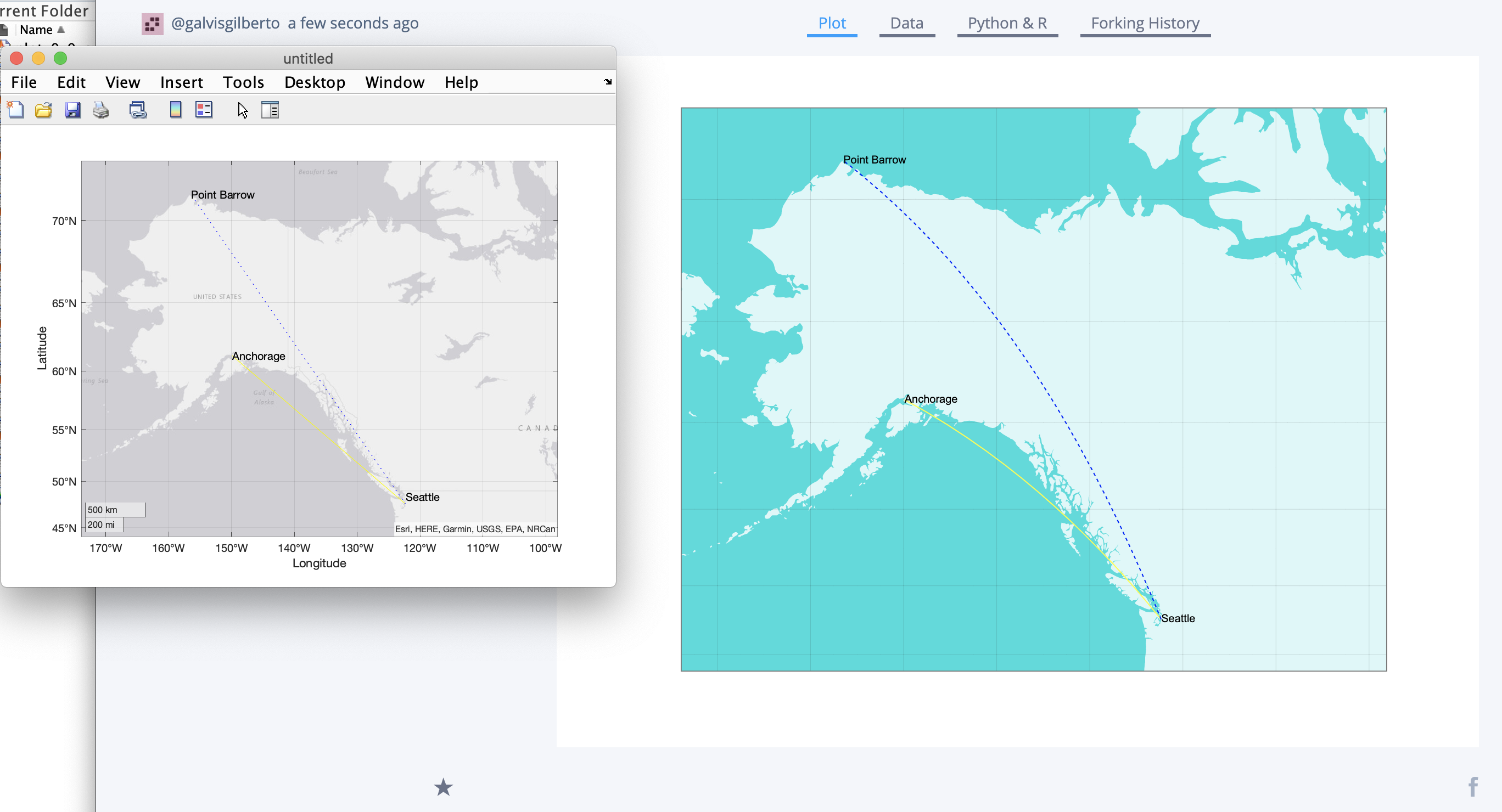Viewport: 1502px width, 812px height.
Task: Click the Anchorage label on teal map
Action: (931, 399)
